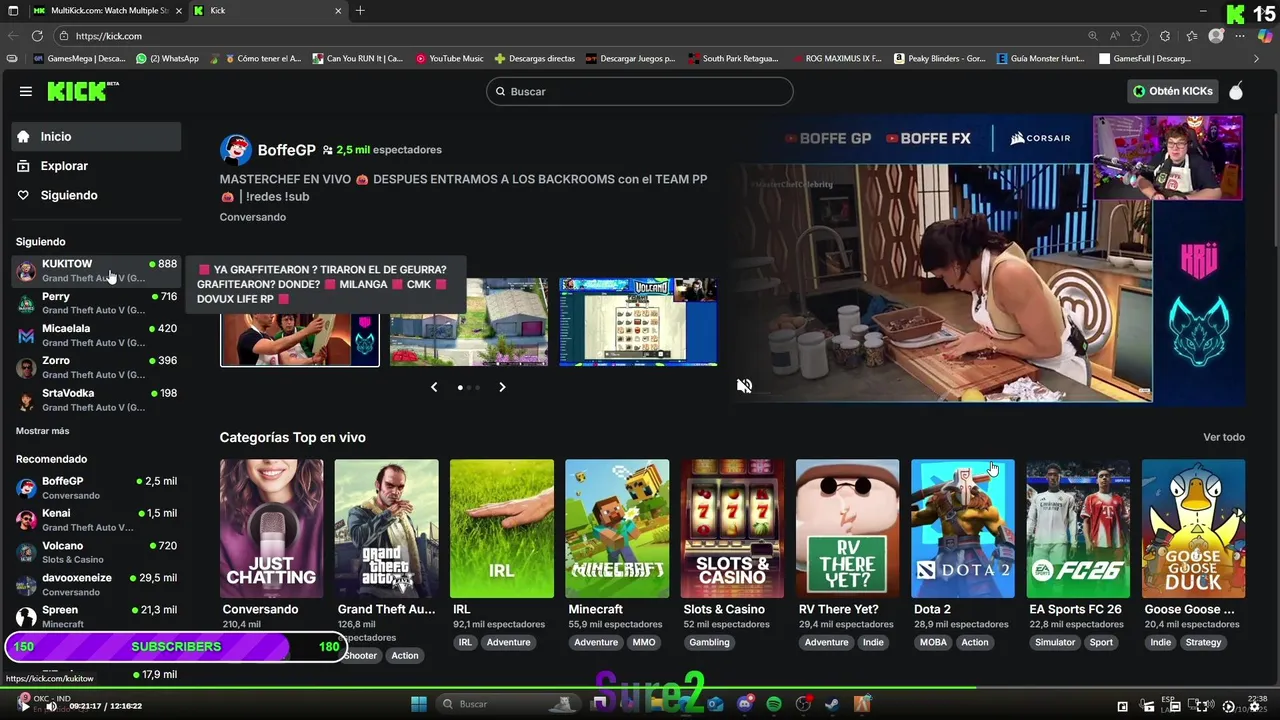Image resolution: width=1280 pixels, height=720 pixels.
Task: Open Can You RUN It bookmark
Action: pos(357,58)
